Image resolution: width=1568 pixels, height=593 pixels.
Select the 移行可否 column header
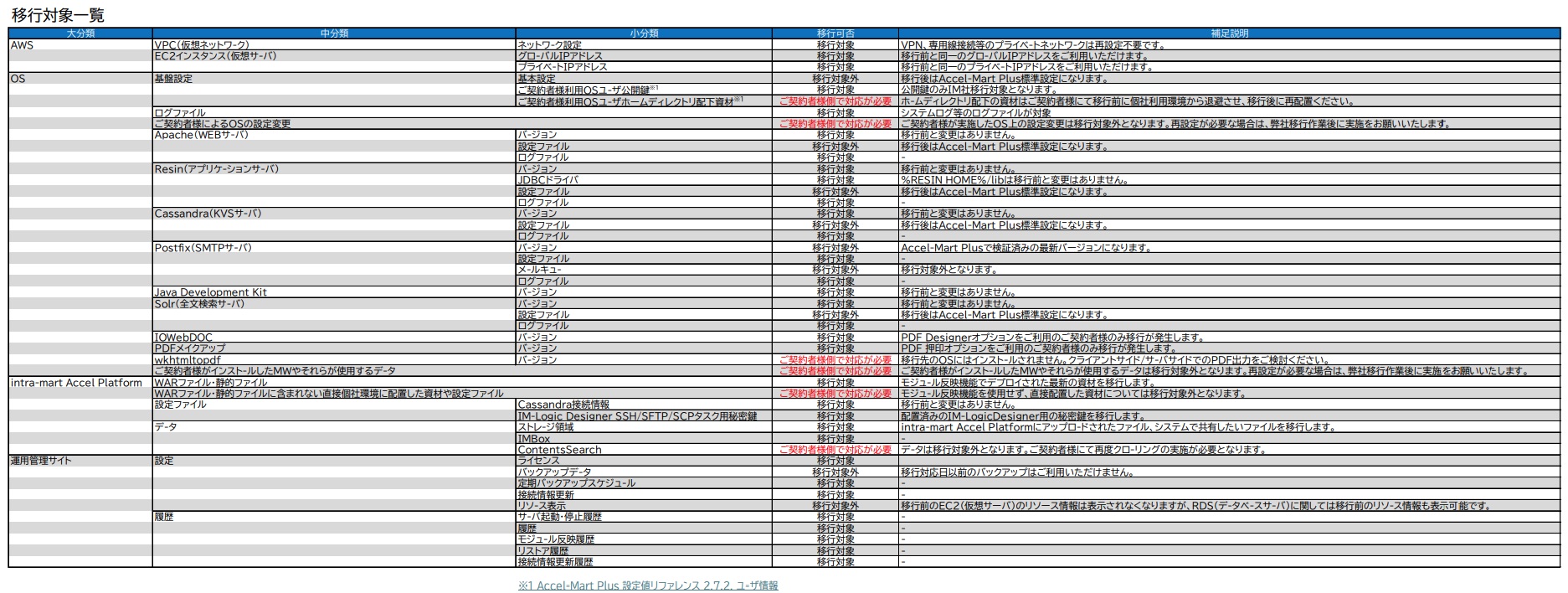835,34
